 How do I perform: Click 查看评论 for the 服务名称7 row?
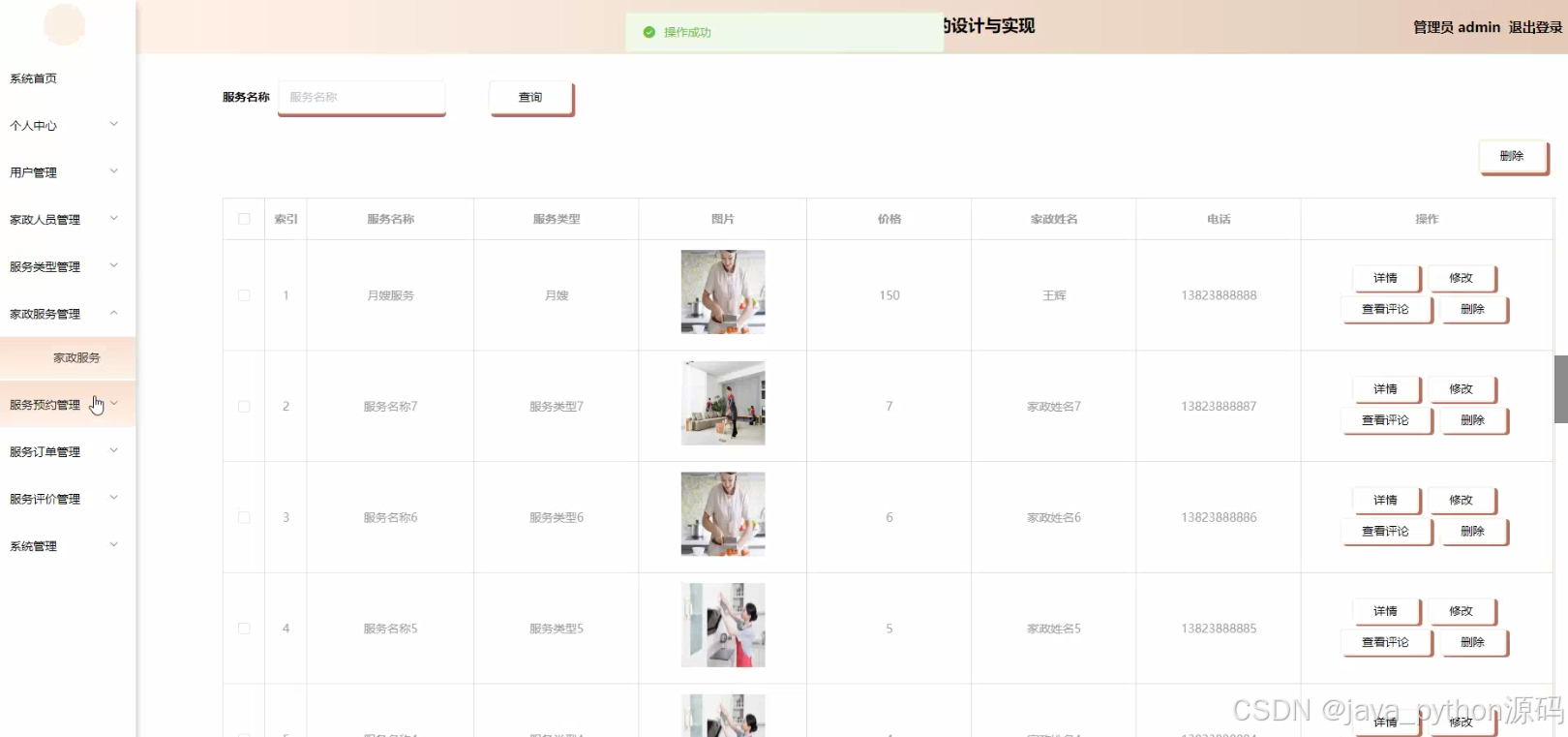[1386, 420]
